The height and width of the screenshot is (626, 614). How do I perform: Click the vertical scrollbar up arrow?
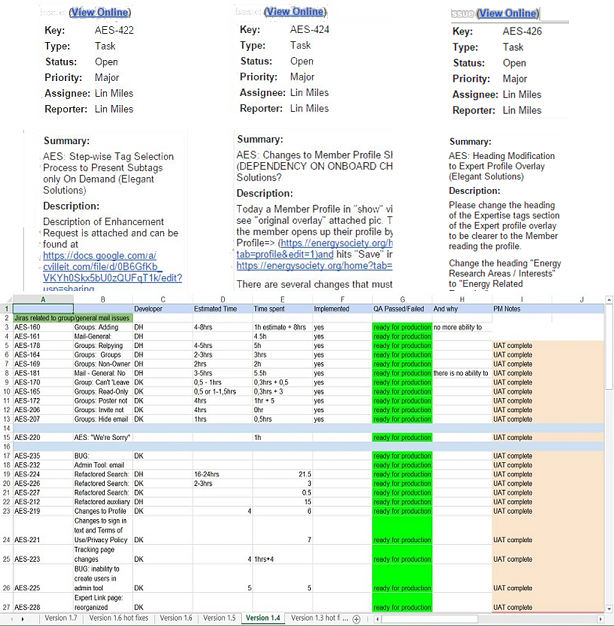click(609, 299)
